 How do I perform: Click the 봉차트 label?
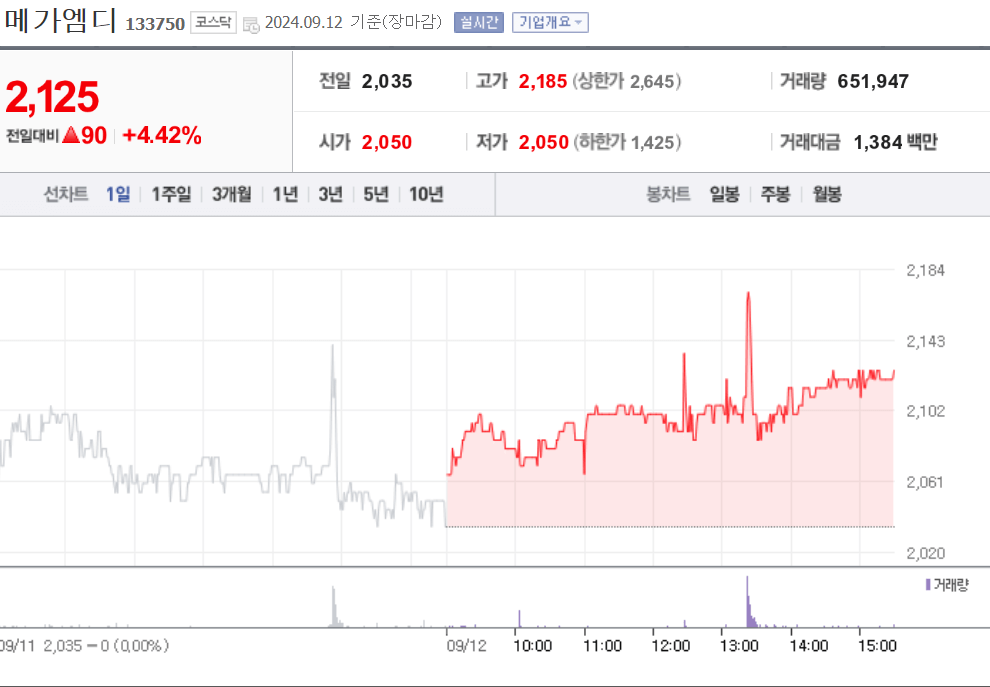point(668,194)
